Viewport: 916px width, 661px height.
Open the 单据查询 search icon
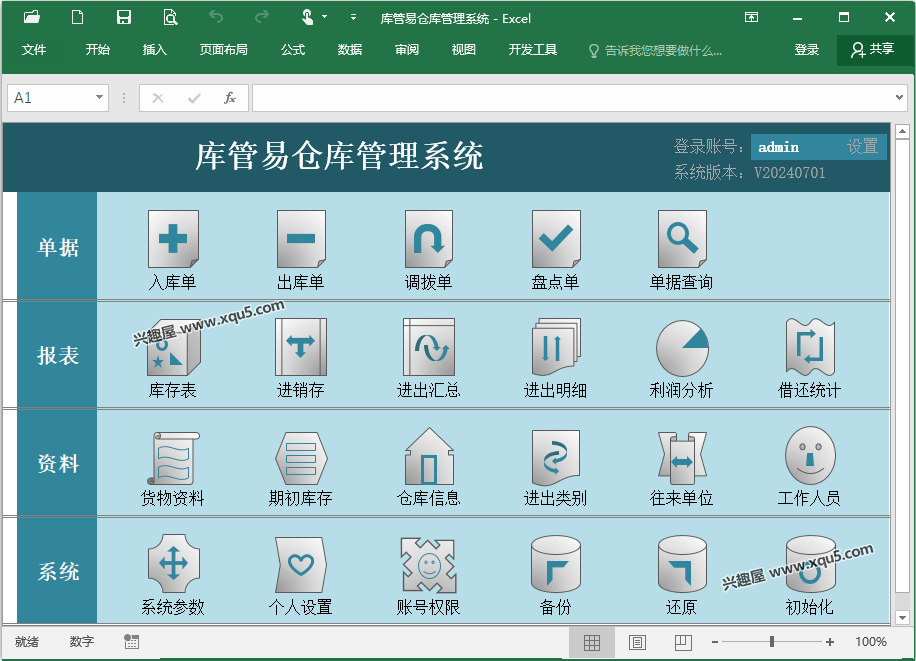click(x=682, y=238)
